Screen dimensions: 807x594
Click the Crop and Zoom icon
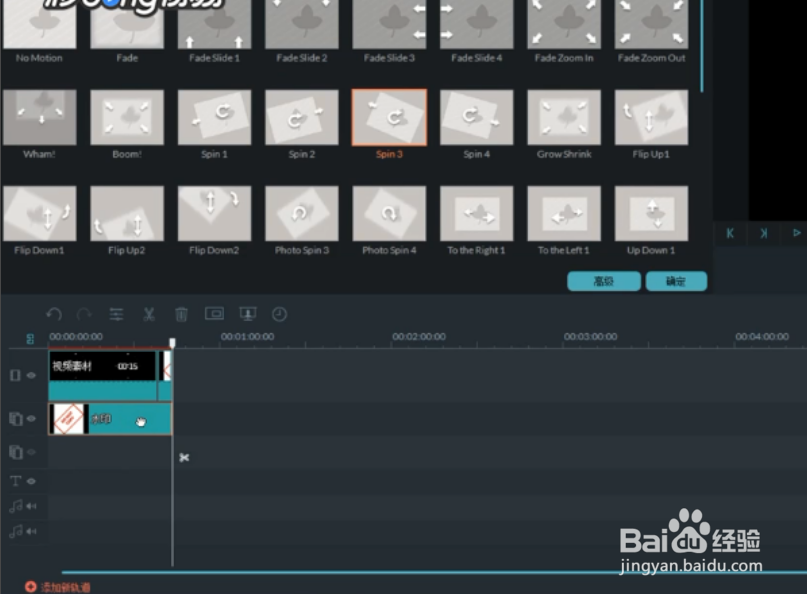(x=214, y=313)
